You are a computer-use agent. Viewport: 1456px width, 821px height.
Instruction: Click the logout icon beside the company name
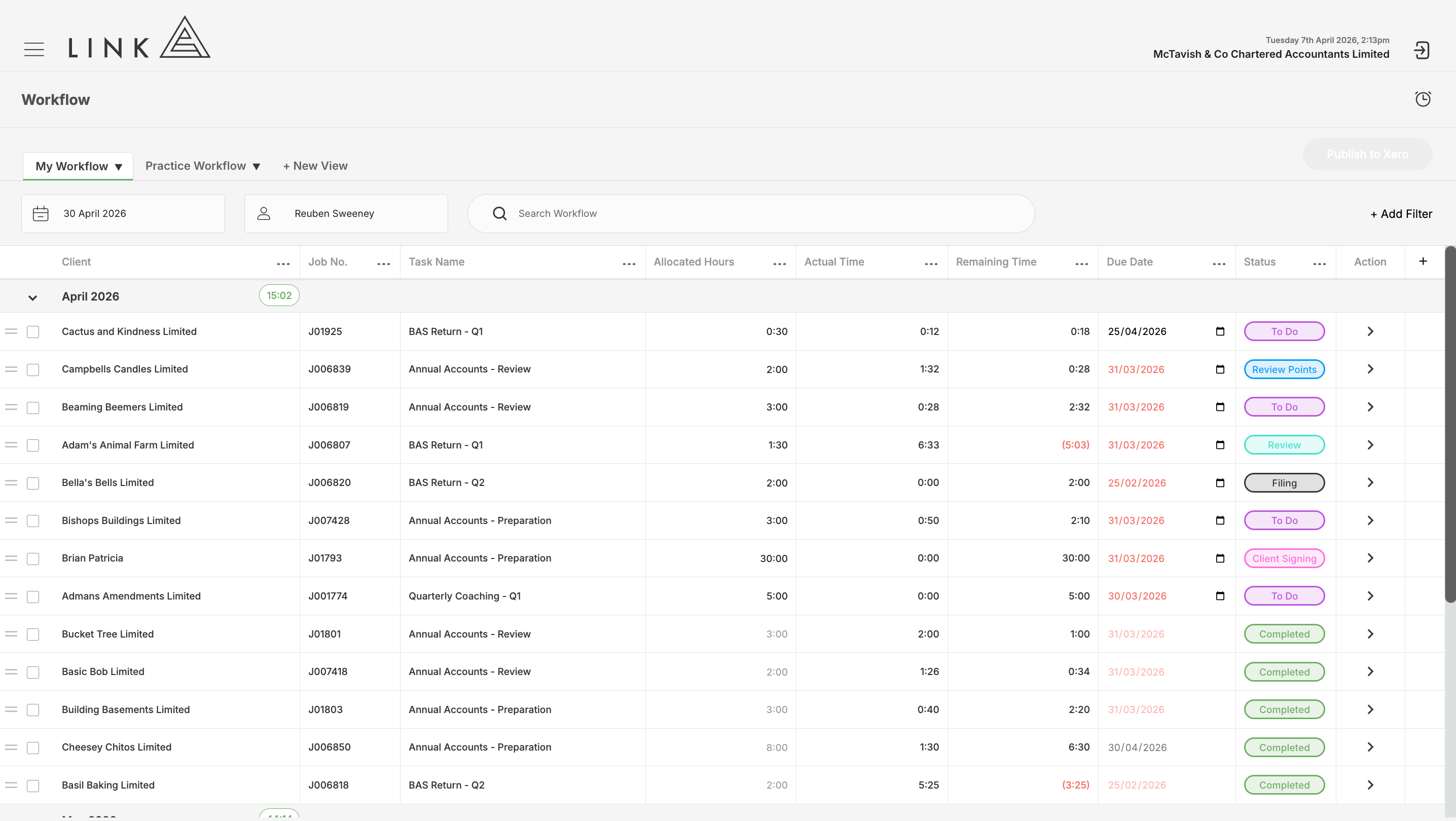click(1422, 50)
